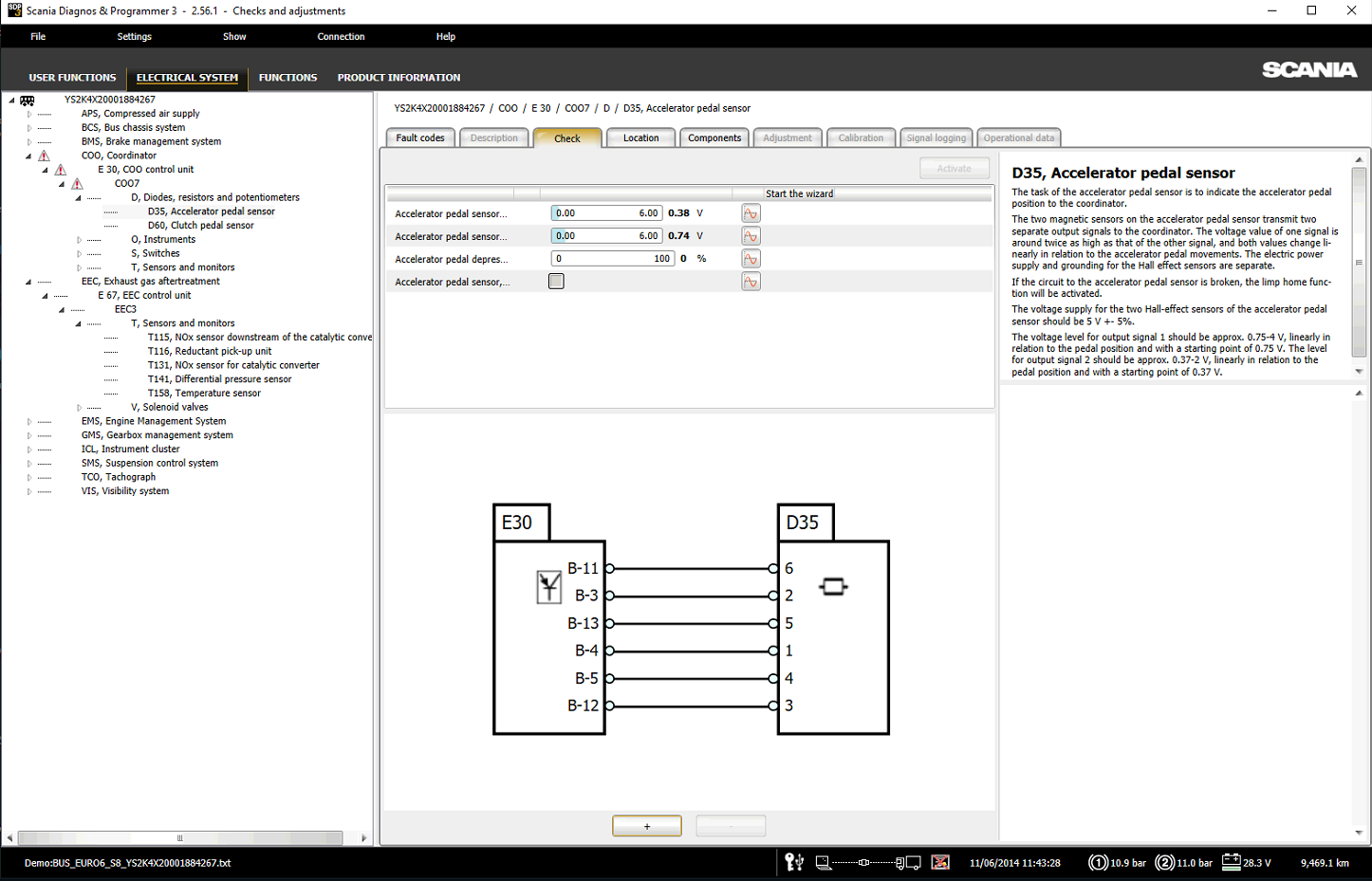Click the warning triangle beside COO, Coordinator

[44, 156]
